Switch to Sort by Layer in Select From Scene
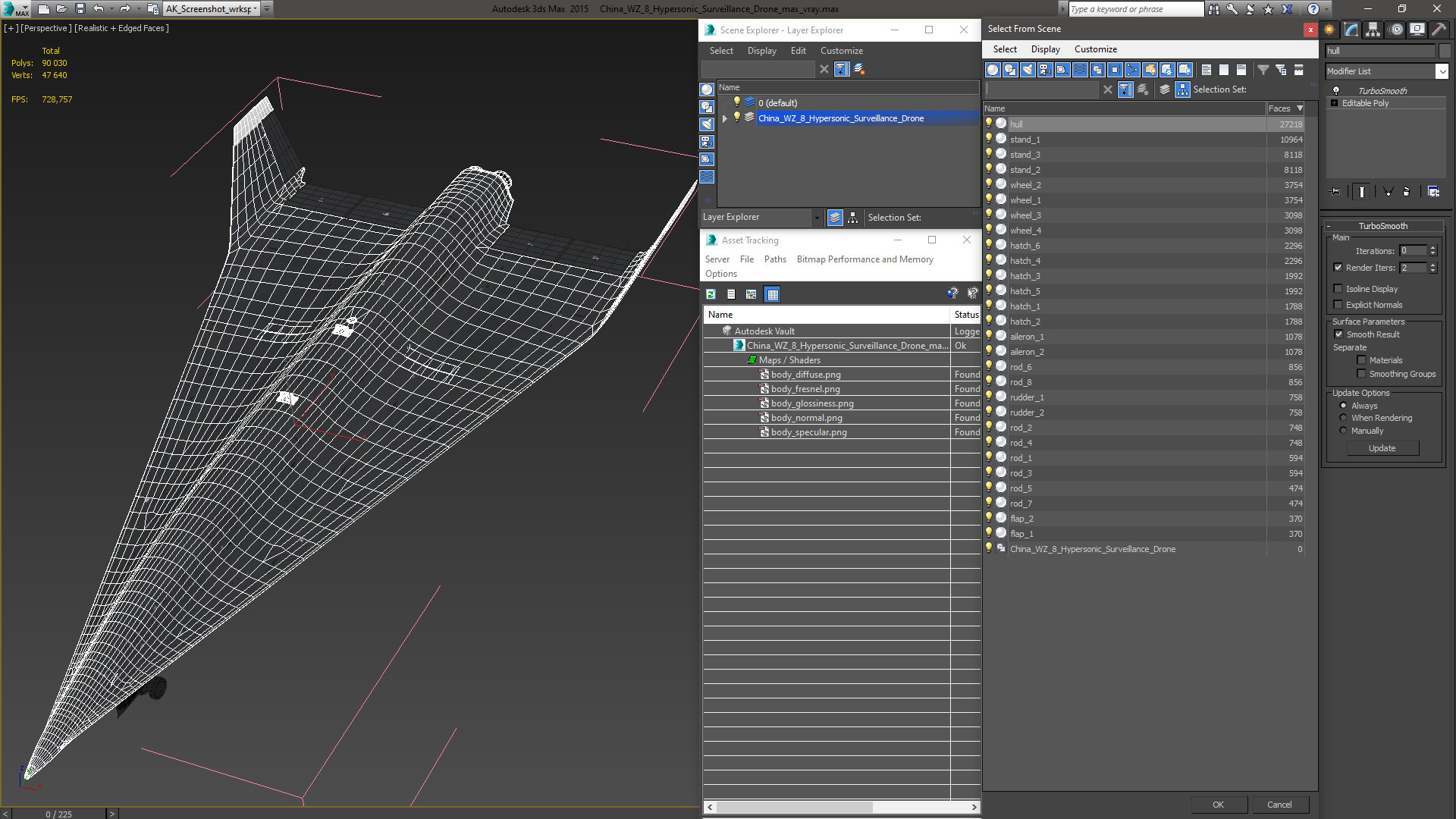Image resolution: width=1456 pixels, height=819 pixels. (1165, 89)
